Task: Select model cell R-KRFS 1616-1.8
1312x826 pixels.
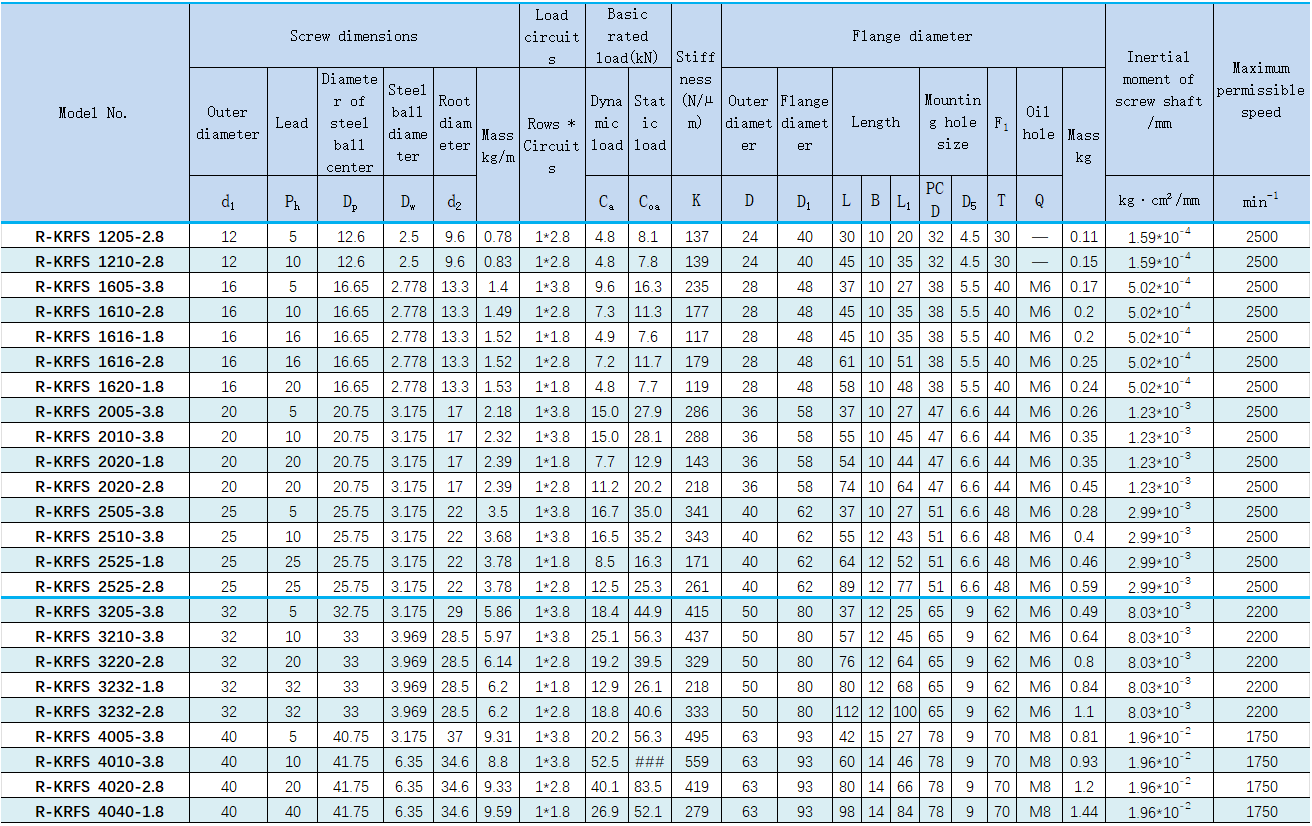Action: point(99,337)
